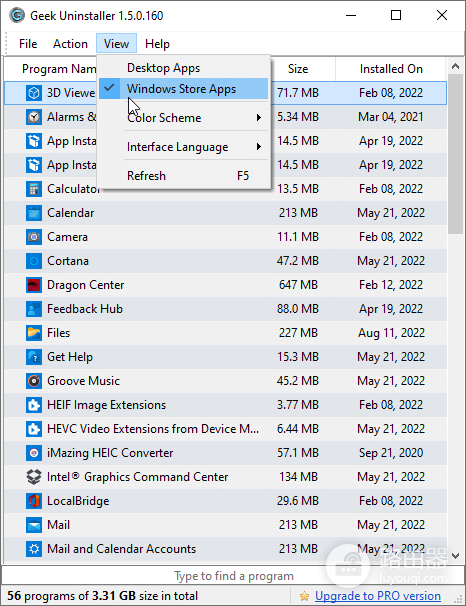Click the star icon beside Upgrade link

pyautogui.click(x=304, y=596)
